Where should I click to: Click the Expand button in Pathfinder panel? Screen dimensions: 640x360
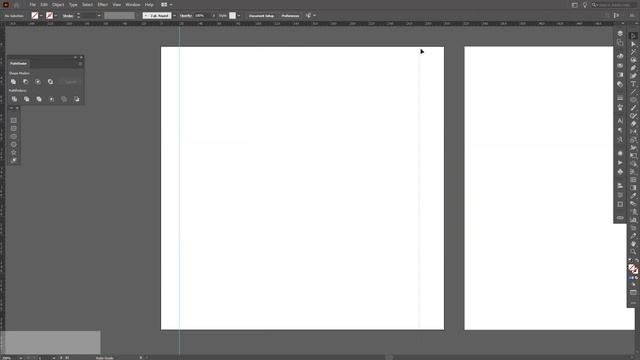(71, 82)
